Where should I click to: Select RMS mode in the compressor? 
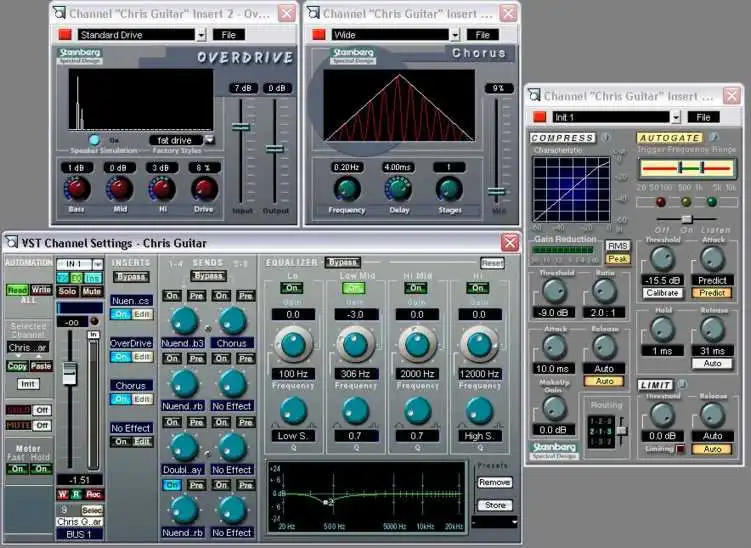click(618, 246)
